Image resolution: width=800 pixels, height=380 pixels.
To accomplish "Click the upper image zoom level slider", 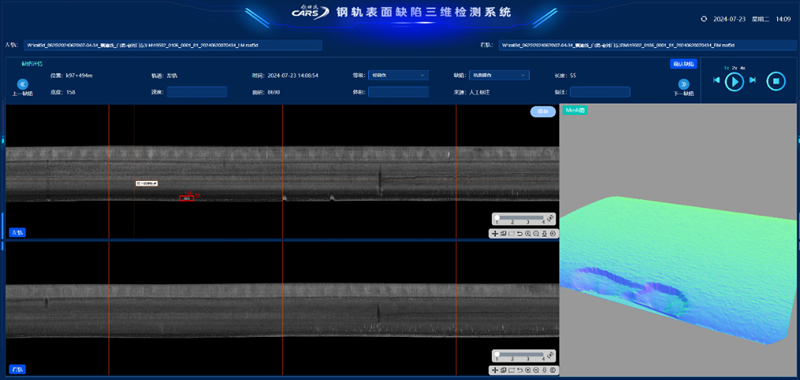I will coord(520,218).
